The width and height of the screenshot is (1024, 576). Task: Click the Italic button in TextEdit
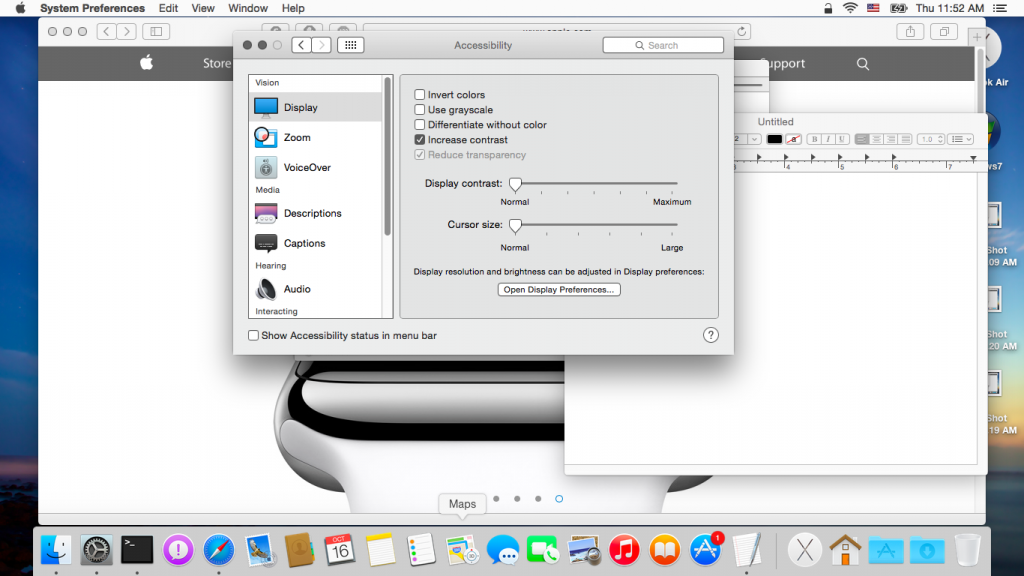[x=828, y=139]
